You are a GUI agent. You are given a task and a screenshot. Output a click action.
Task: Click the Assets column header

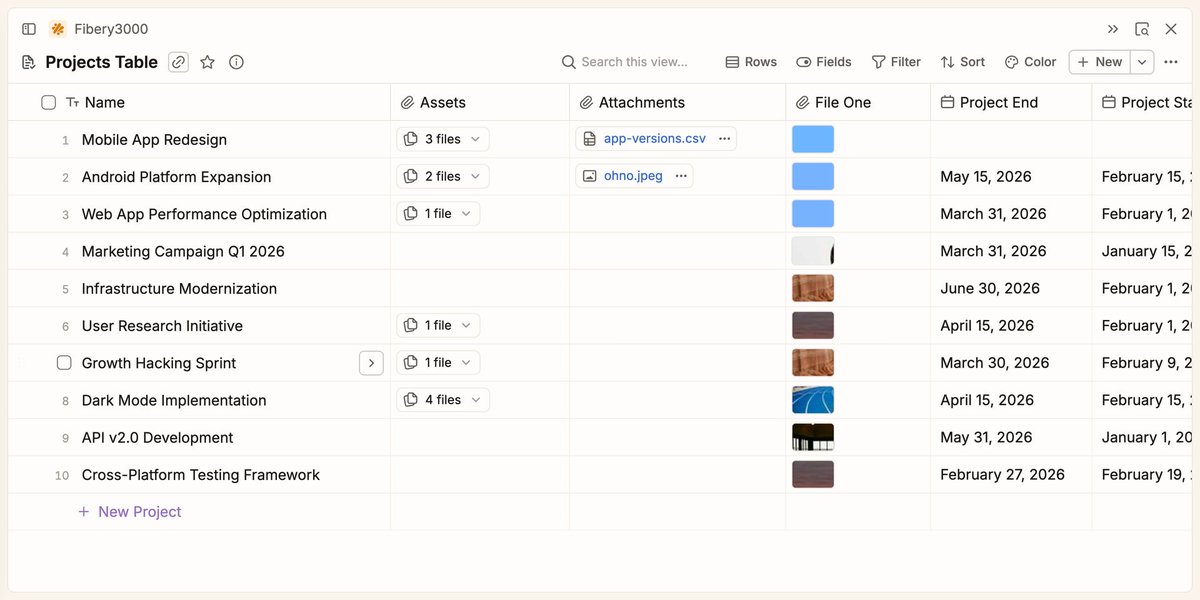[480, 102]
